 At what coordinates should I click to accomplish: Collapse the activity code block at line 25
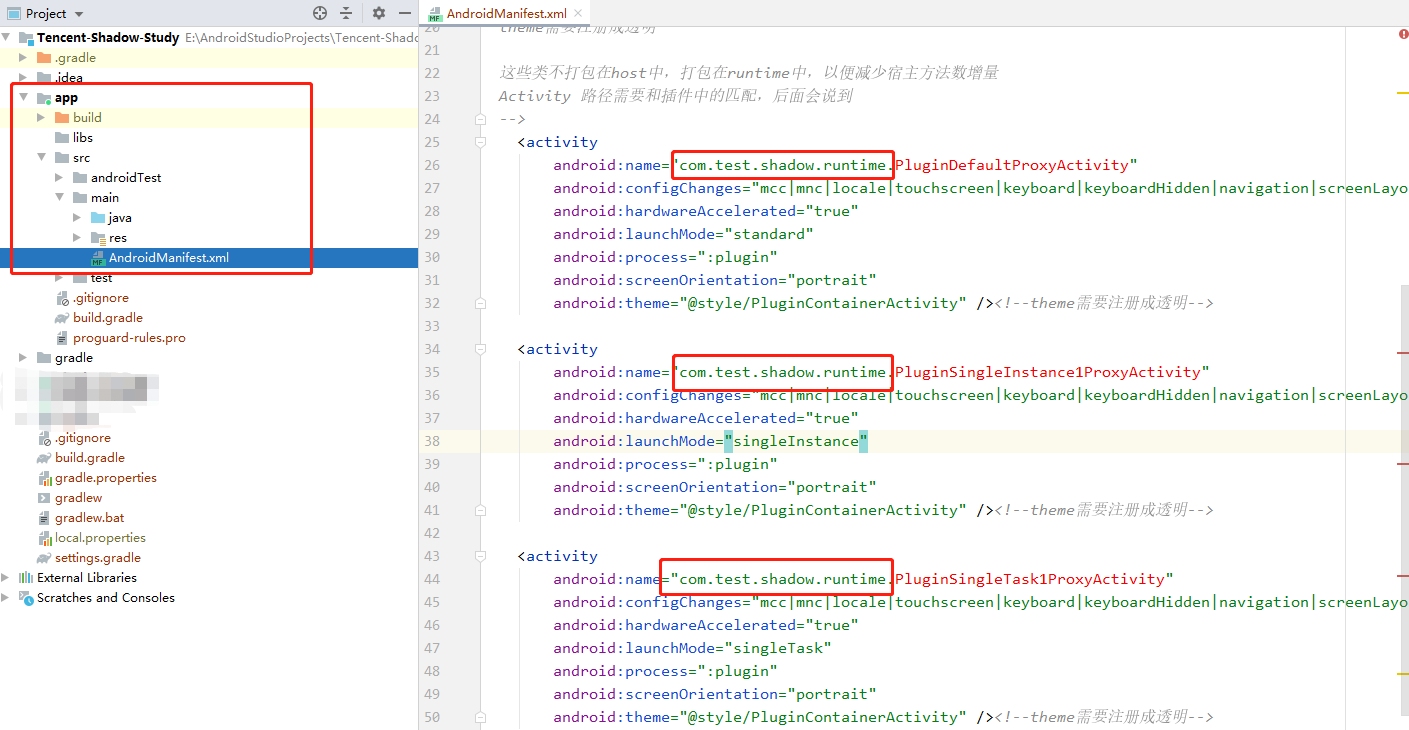pyautogui.click(x=479, y=141)
